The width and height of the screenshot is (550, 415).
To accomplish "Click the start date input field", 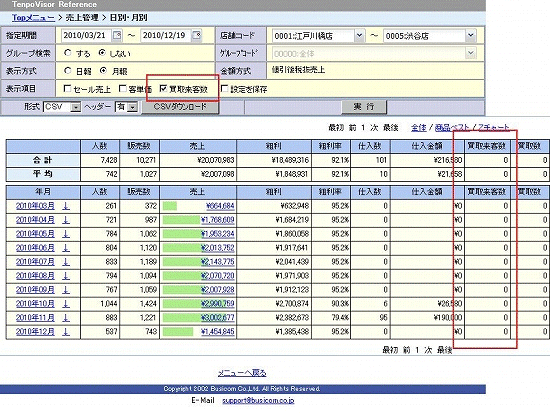I will [x=86, y=35].
